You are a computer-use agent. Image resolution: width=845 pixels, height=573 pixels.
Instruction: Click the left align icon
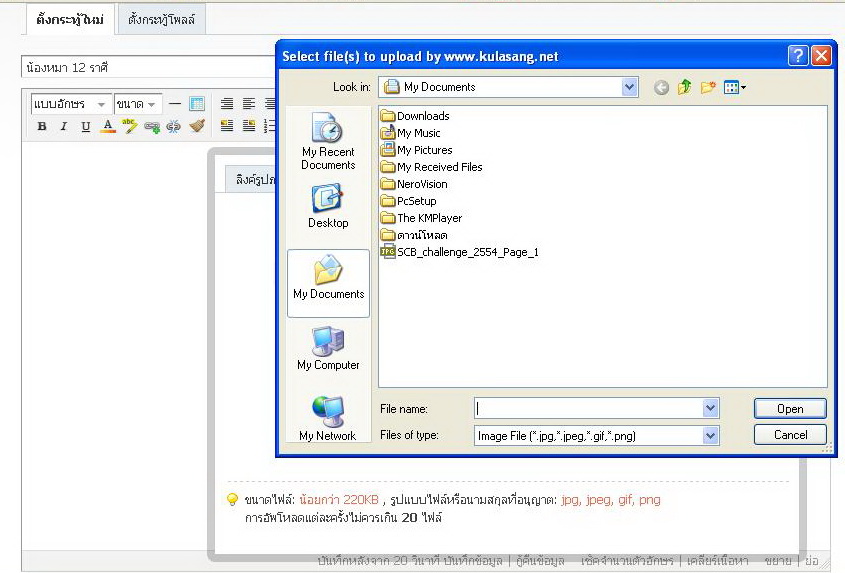[249, 103]
